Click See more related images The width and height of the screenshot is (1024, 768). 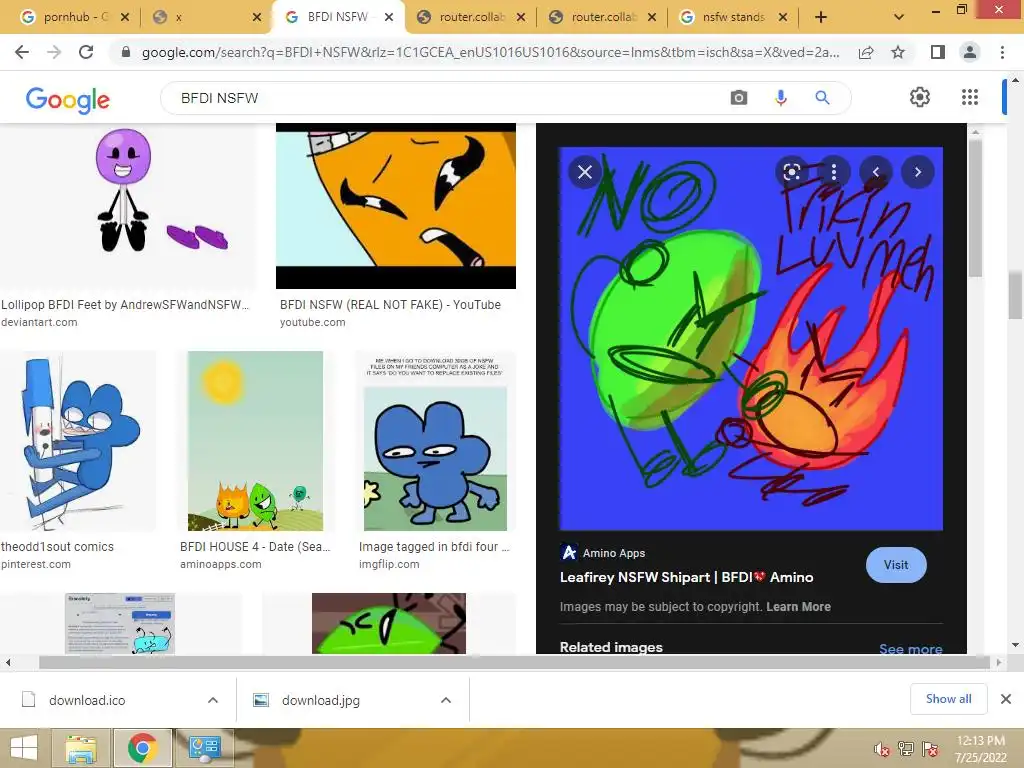(910, 649)
